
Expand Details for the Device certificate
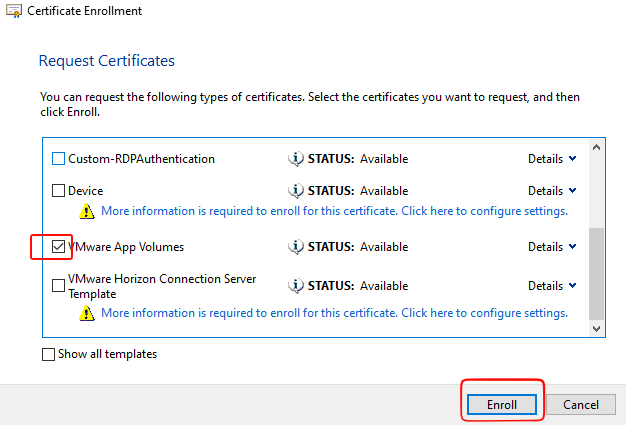(552, 191)
